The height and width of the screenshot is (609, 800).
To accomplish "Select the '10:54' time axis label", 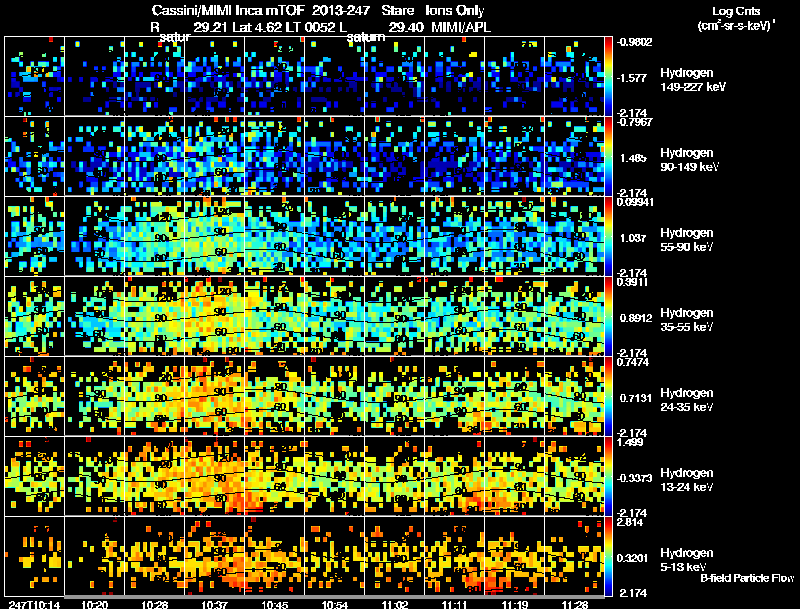I will pos(335,604).
